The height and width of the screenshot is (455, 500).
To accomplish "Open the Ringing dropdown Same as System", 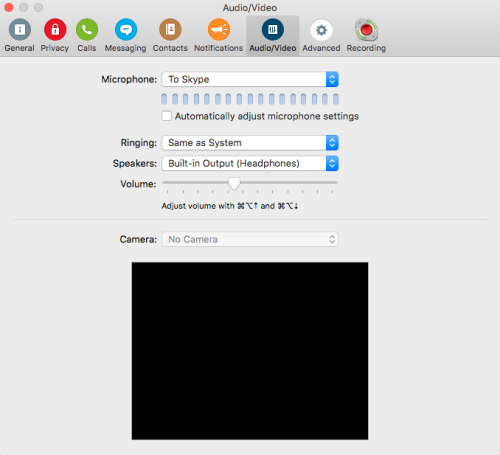I will point(250,143).
